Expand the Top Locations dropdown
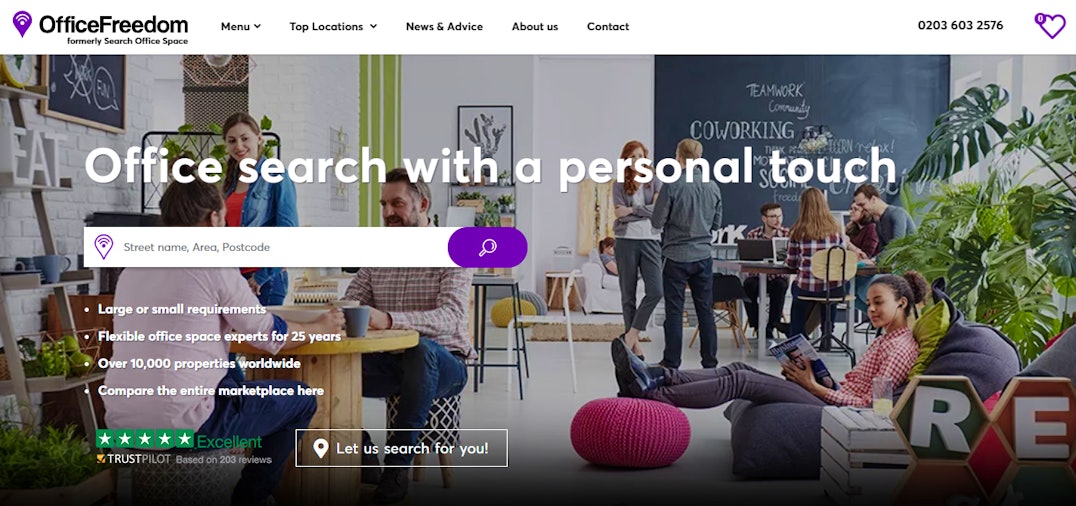1076x506 pixels. pos(334,27)
